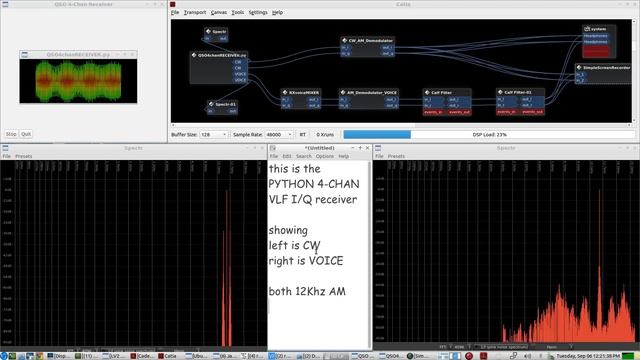Open the FFT size dropdown in right Spectr
640x360 pixels.
tap(460, 347)
